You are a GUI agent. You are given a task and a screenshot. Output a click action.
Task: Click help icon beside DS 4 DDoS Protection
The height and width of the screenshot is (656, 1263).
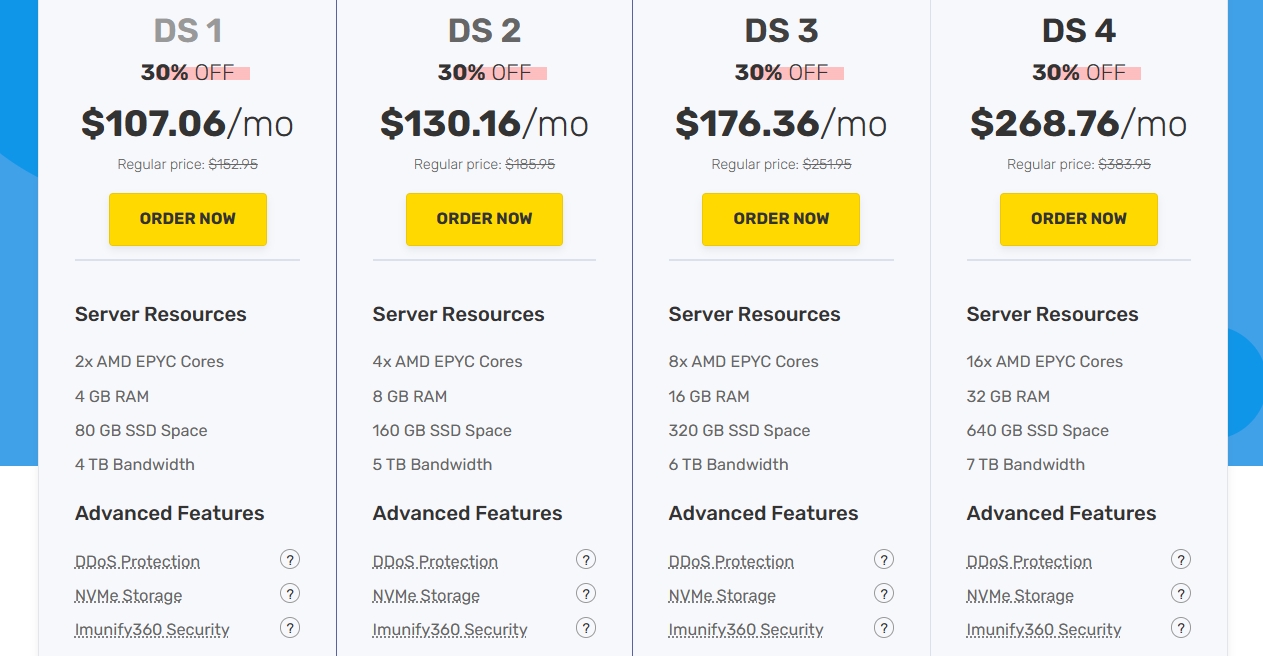click(1181, 560)
